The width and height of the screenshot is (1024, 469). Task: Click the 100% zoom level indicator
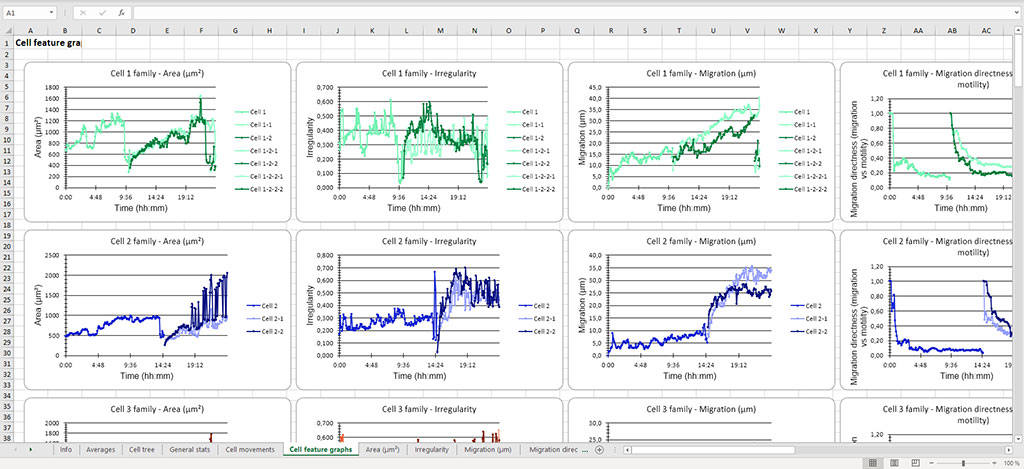coord(1010,462)
